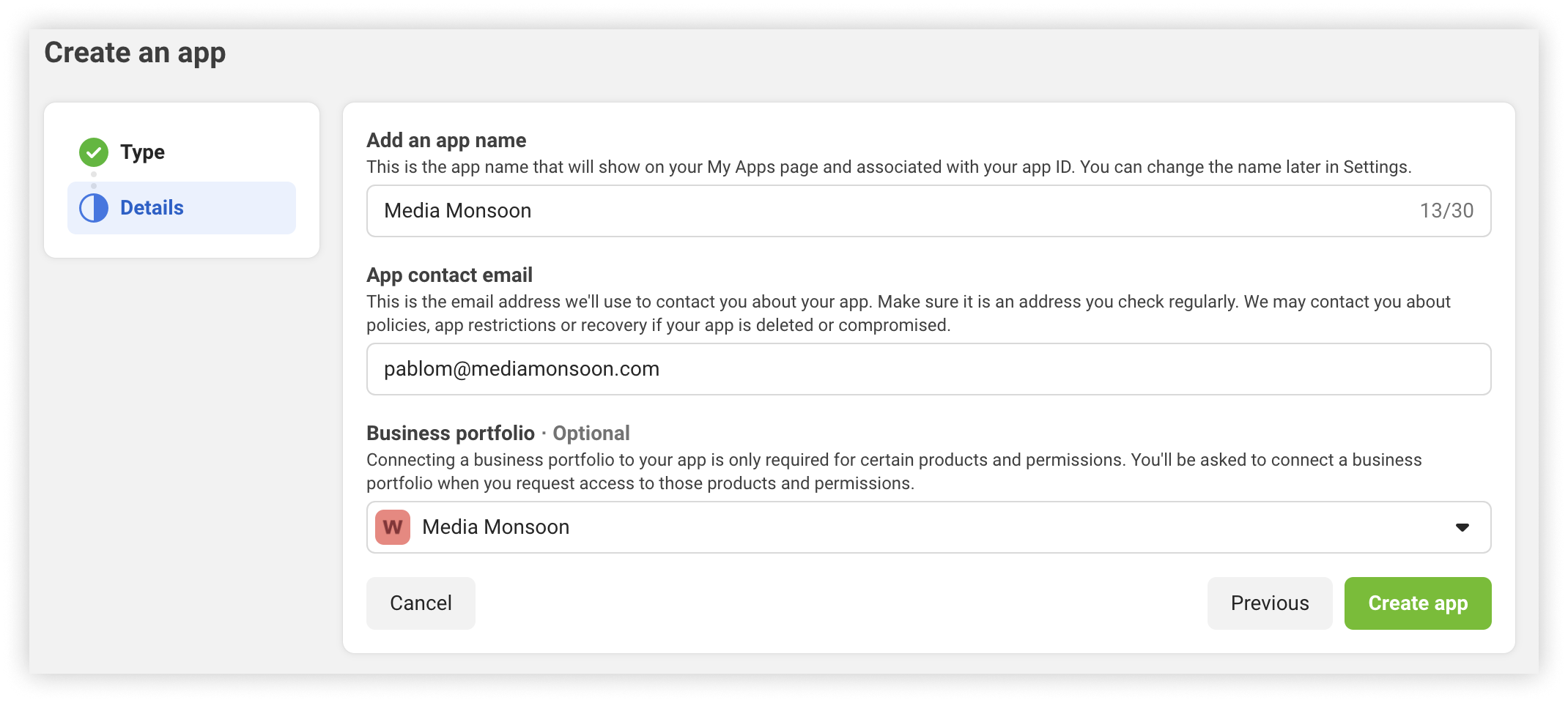
Task: Click the Create app button
Action: [x=1417, y=603]
